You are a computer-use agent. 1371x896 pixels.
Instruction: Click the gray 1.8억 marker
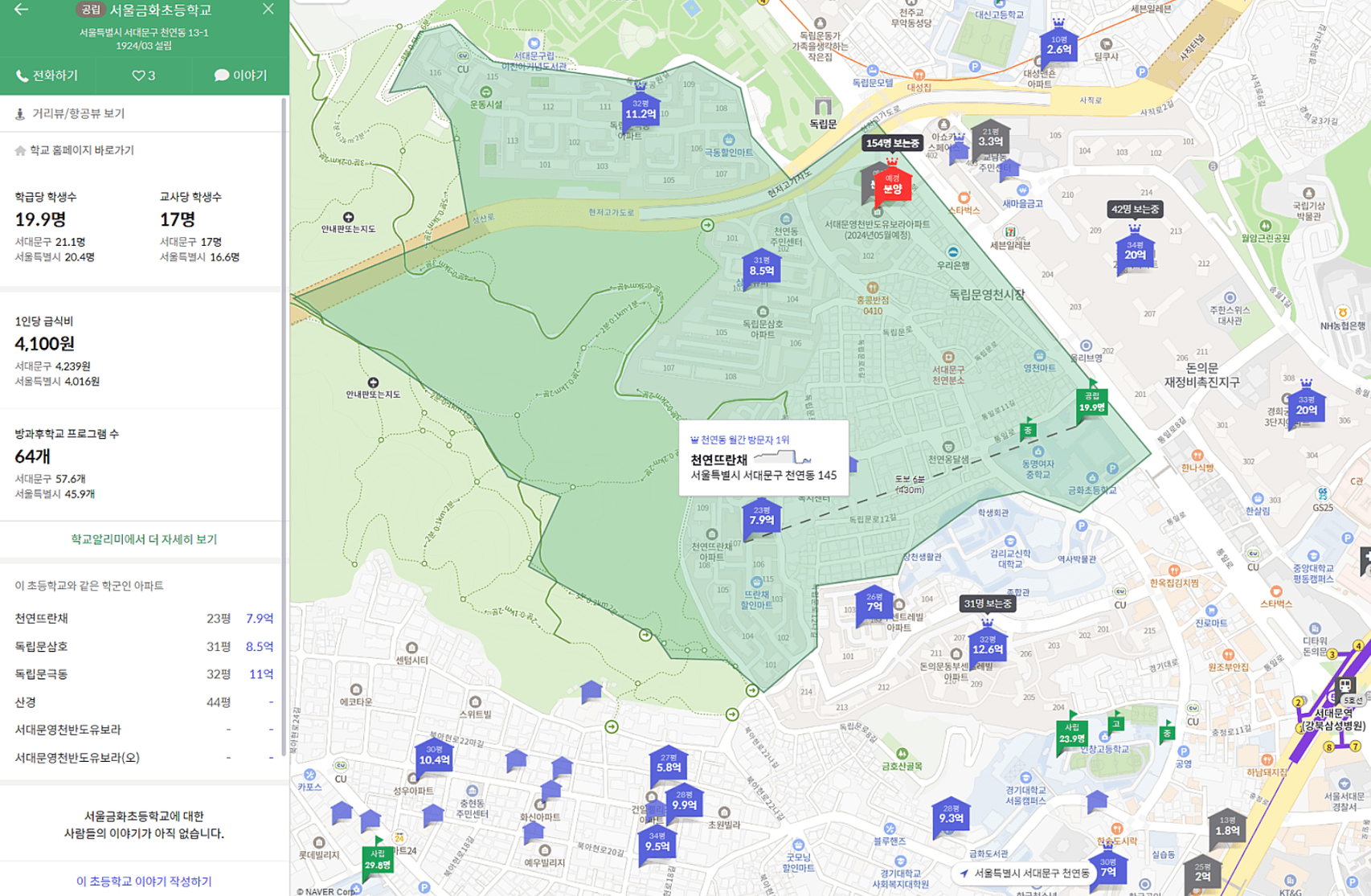[x=1227, y=828]
